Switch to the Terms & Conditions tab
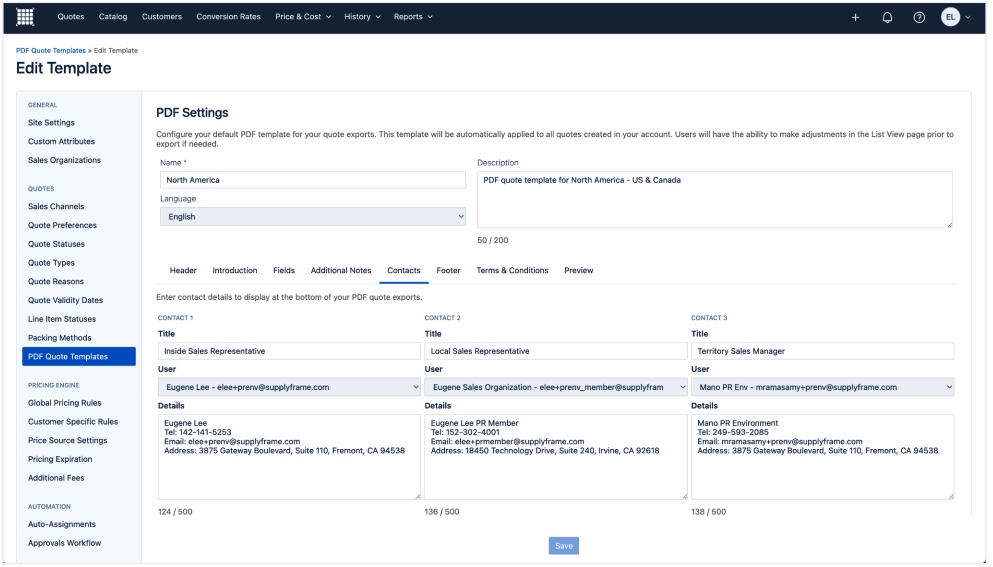Screen dimensions: 993x567 pyautogui.click(x=512, y=270)
